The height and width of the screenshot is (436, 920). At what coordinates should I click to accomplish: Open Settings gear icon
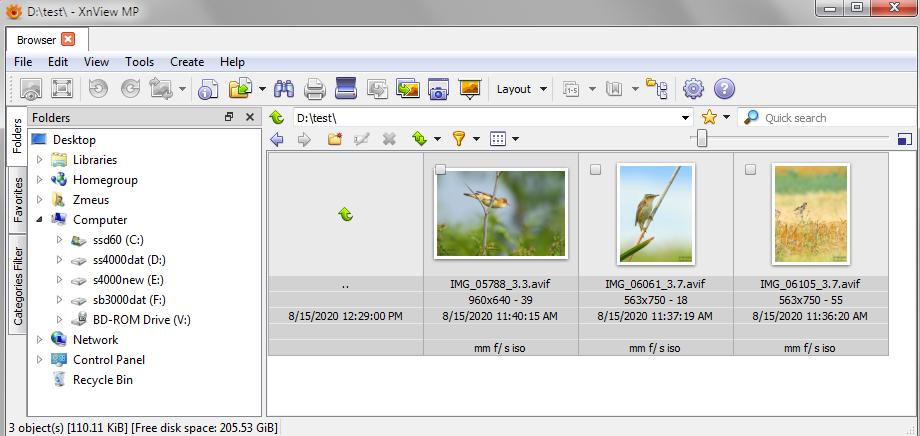coord(693,89)
